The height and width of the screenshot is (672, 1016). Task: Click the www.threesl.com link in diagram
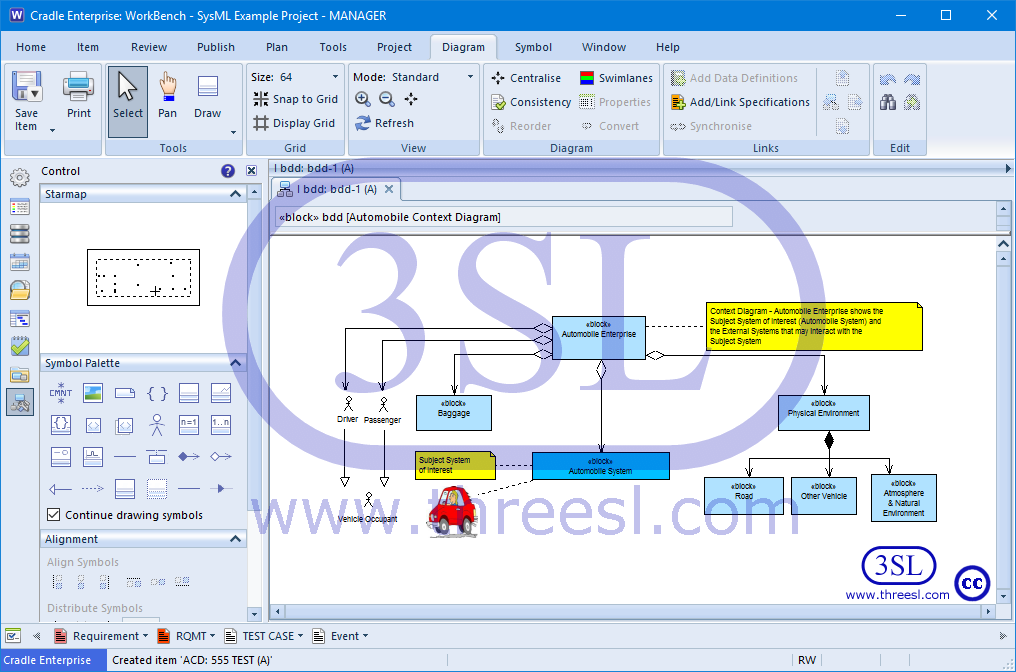click(x=897, y=595)
